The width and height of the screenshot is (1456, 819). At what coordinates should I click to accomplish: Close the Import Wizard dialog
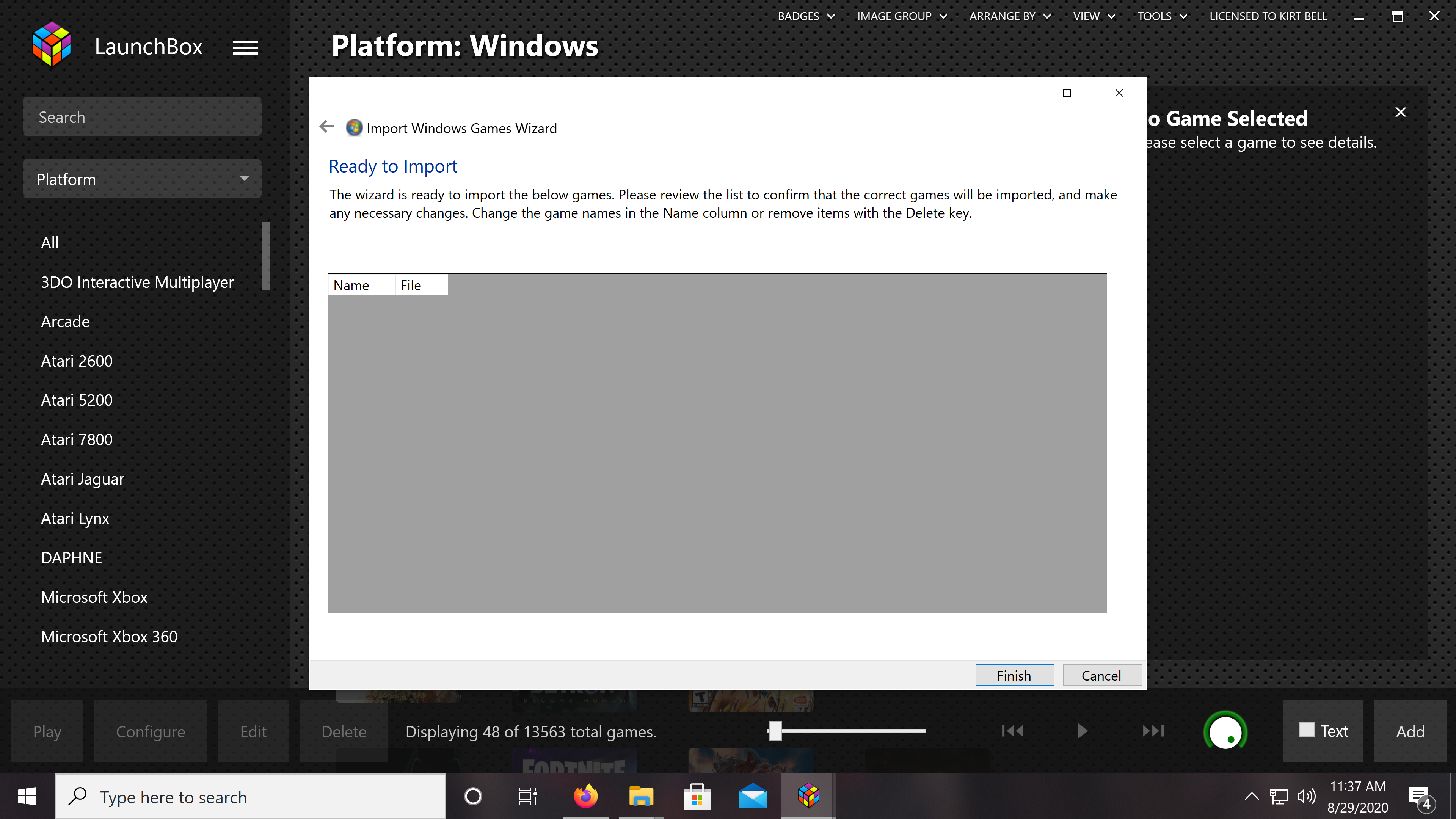(x=1119, y=93)
